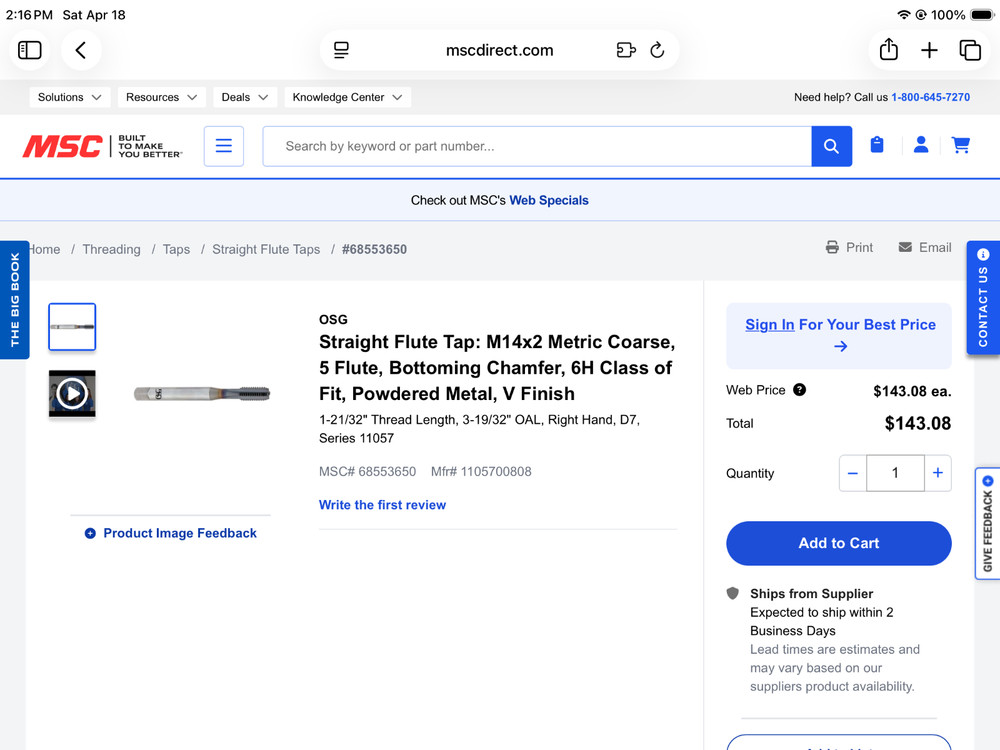The height and width of the screenshot is (750, 1000).
Task: Open the hamburger category menu
Action: (x=224, y=146)
